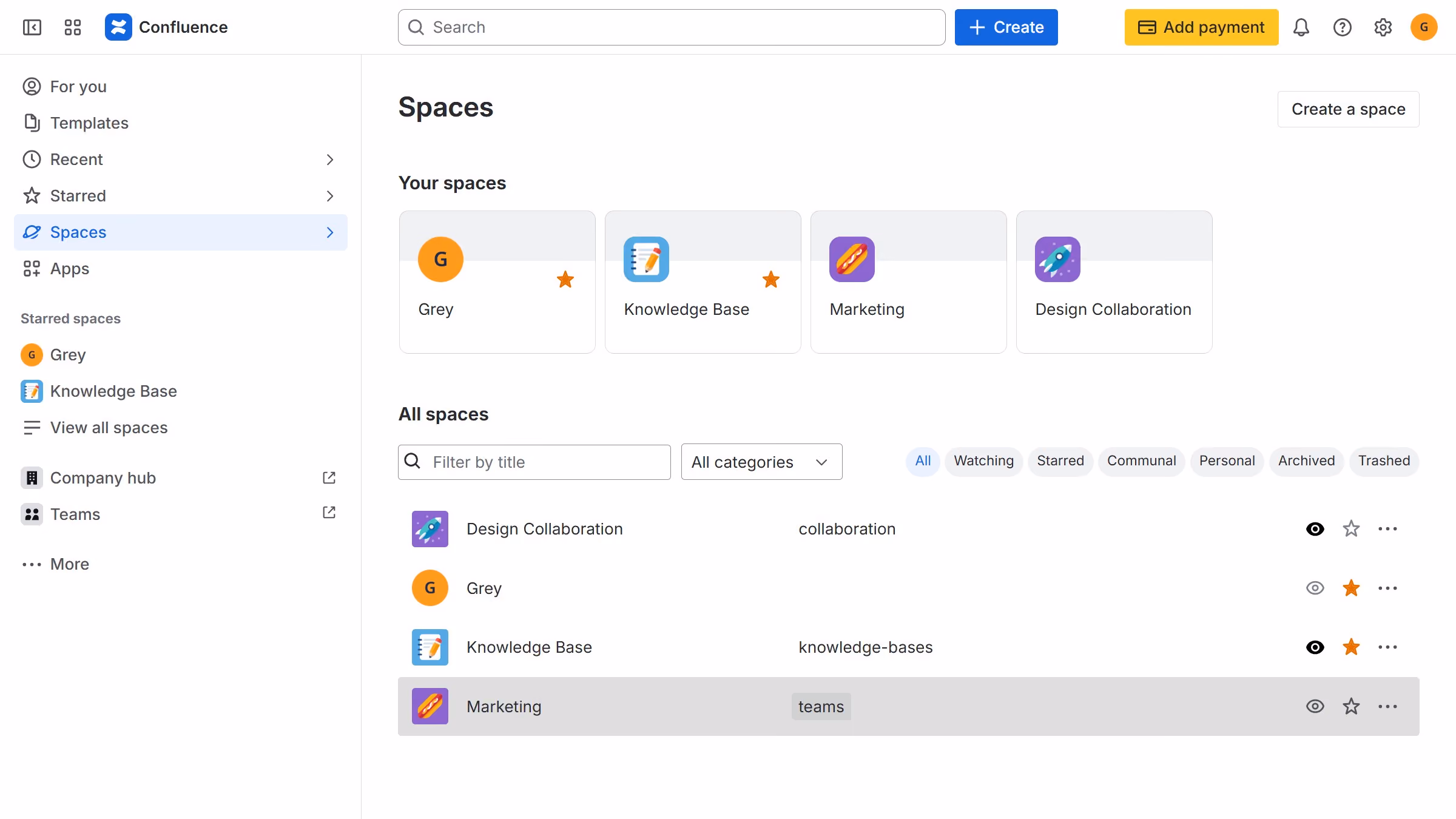Click Add payment button

pos(1201,27)
